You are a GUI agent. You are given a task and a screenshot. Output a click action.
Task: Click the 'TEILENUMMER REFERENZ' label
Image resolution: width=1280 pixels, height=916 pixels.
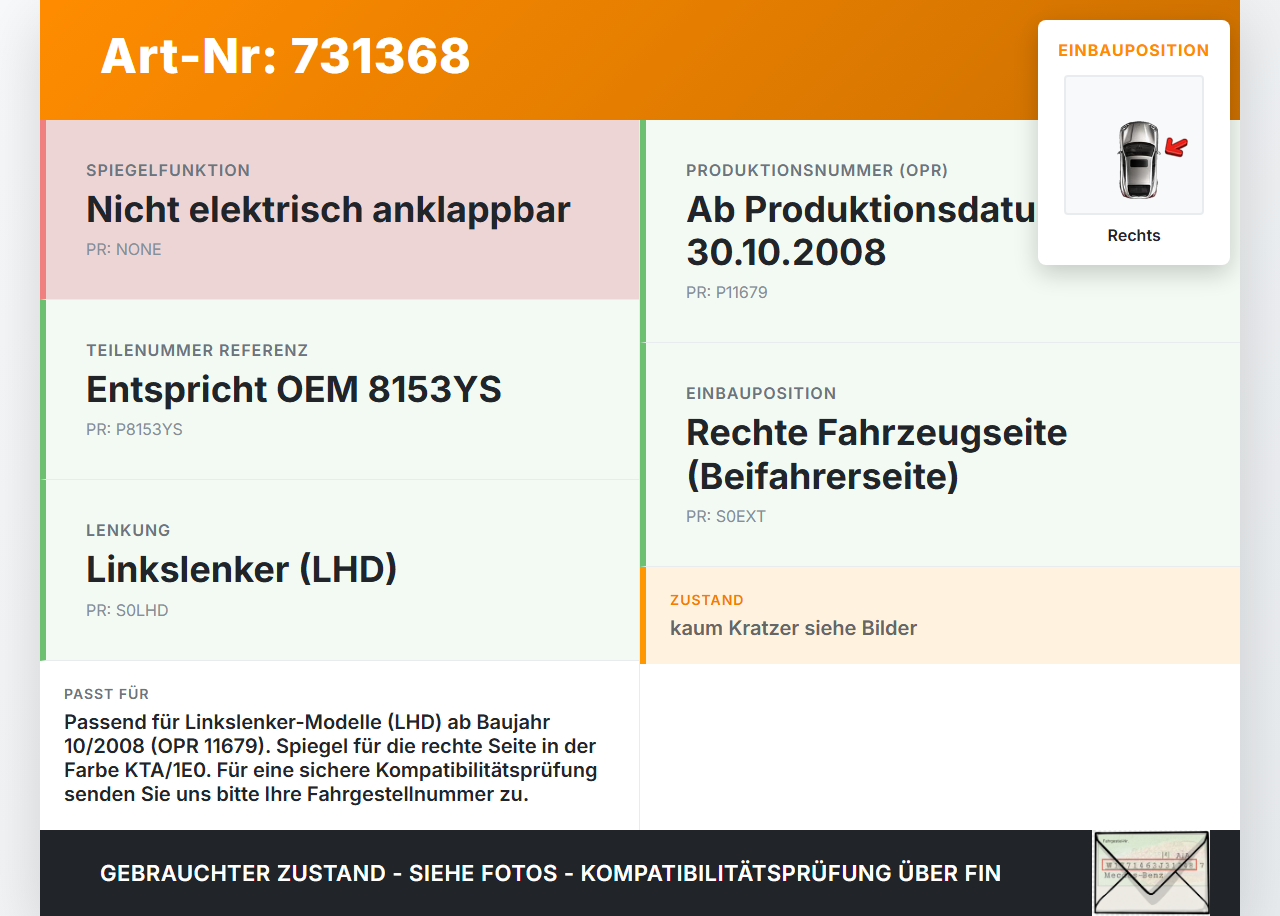point(197,351)
